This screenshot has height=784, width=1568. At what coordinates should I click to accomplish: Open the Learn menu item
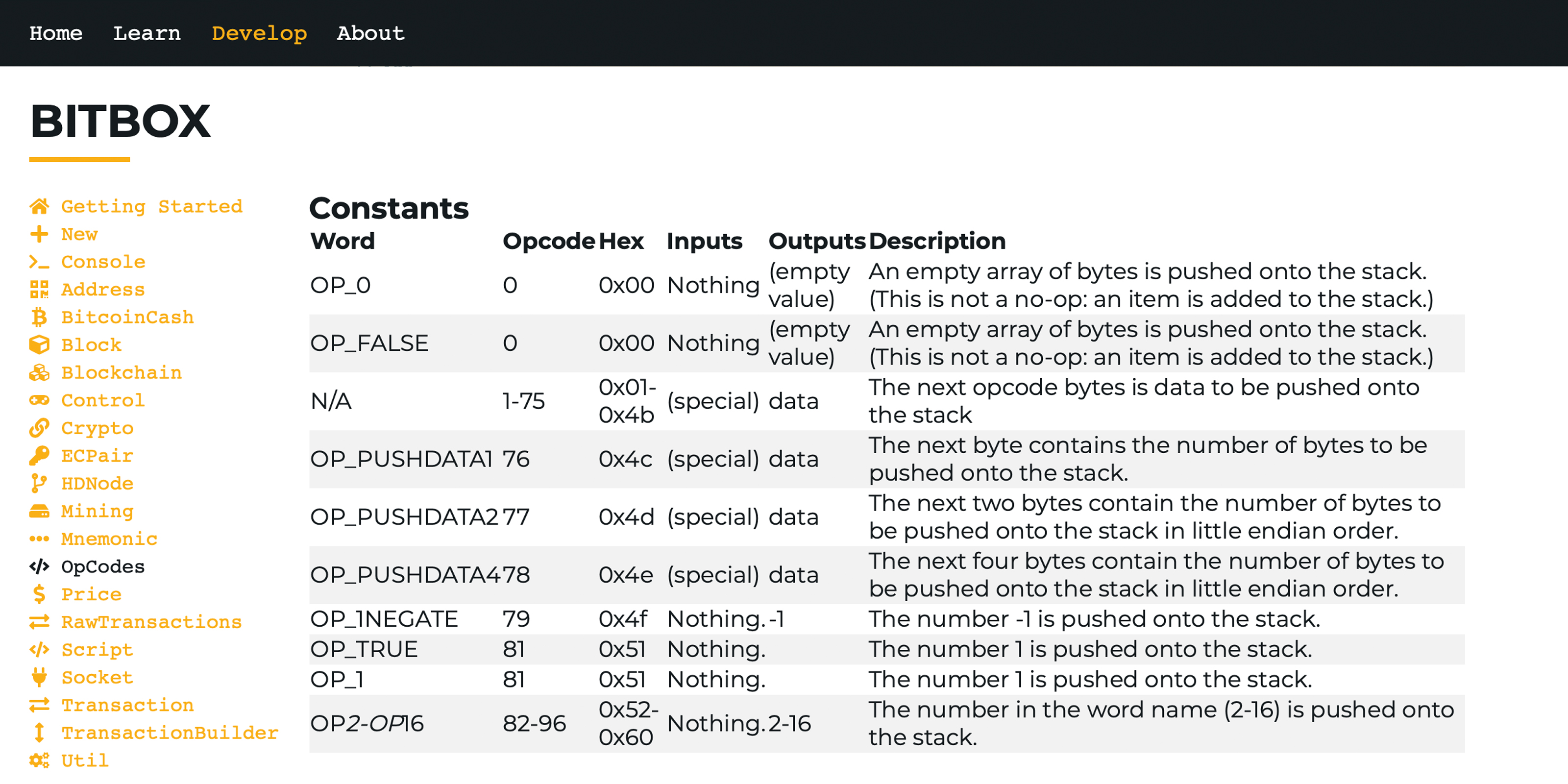click(x=147, y=33)
